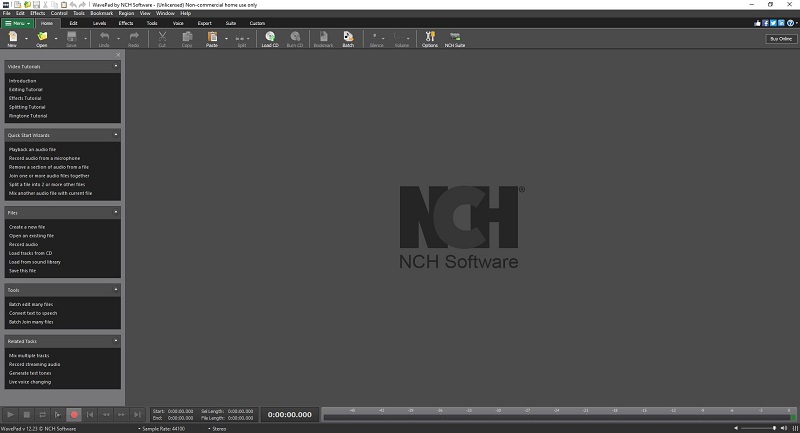Open the Control menu
This screenshot has width=800, height=433.
59,13
